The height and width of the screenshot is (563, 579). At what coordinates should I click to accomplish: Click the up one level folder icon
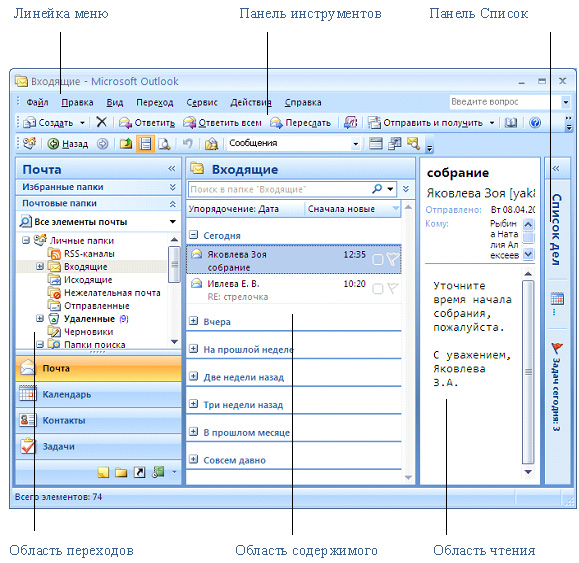pos(126,144)
